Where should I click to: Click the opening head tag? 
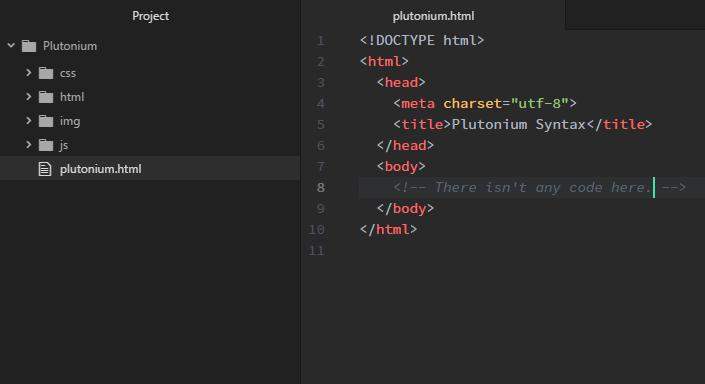[x=401, y=83]
